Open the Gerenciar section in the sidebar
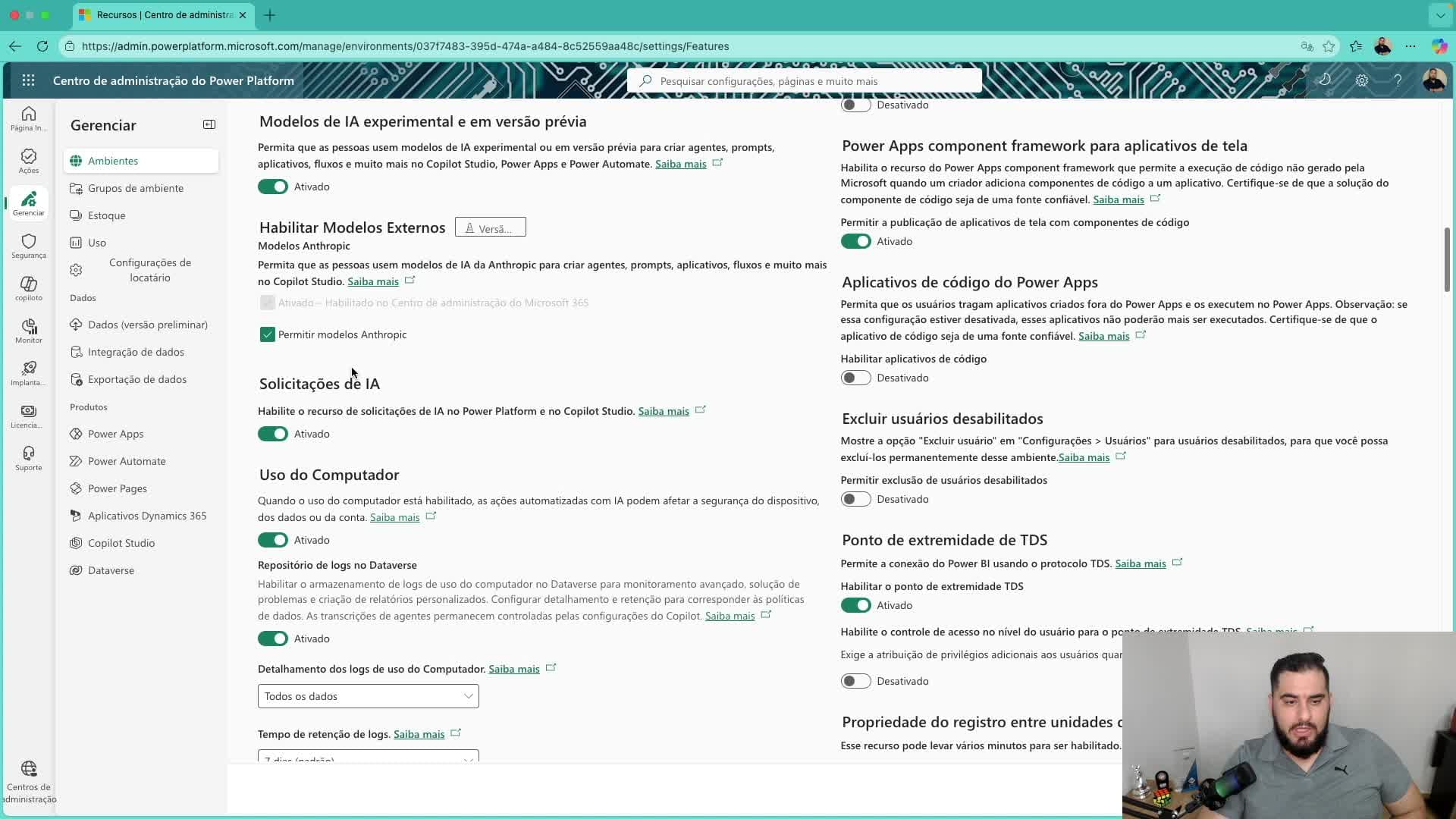Screen dimensions: 1456x819 pos(28,203)
